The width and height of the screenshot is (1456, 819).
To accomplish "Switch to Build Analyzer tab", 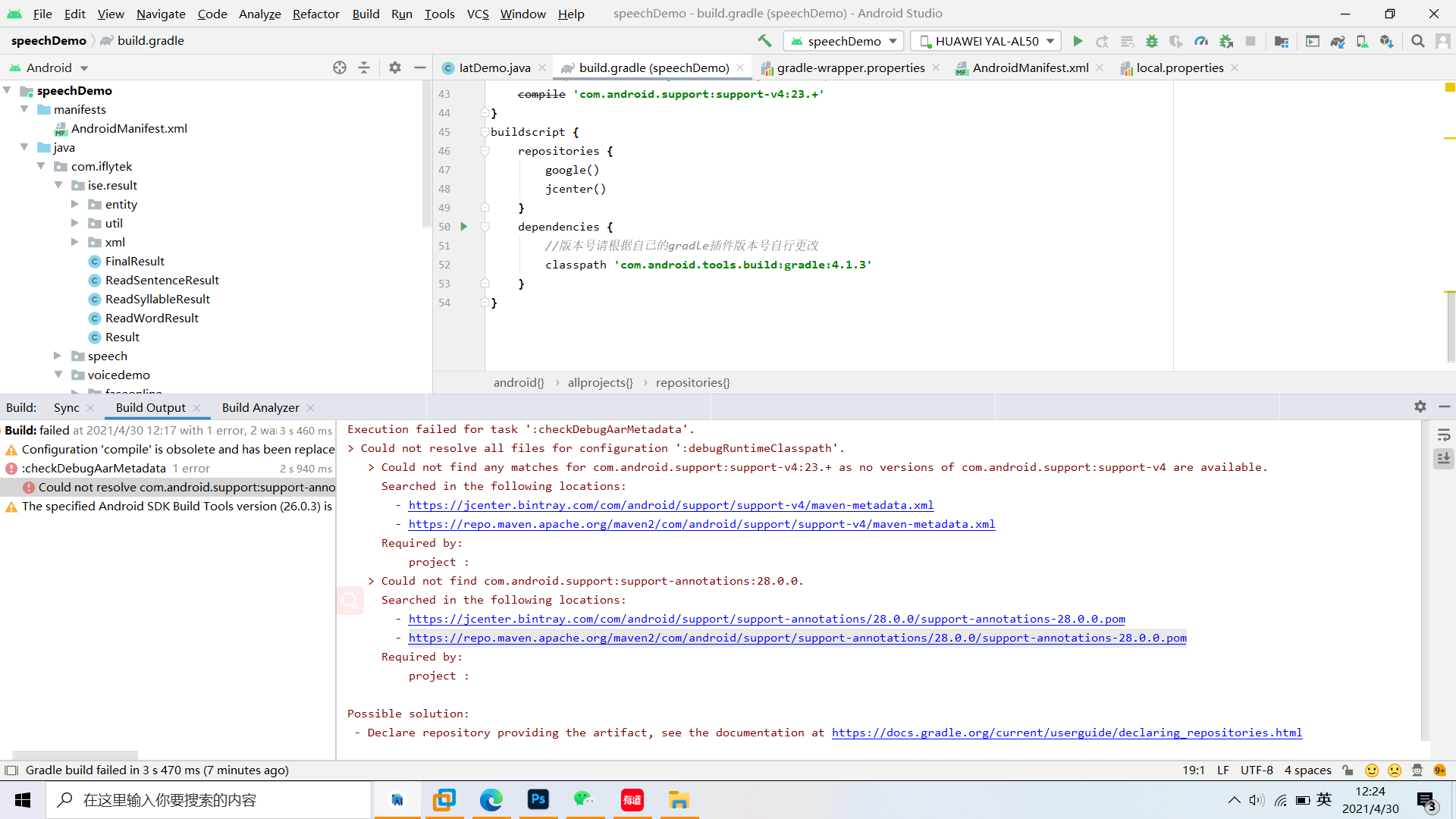I will [260, 408].
